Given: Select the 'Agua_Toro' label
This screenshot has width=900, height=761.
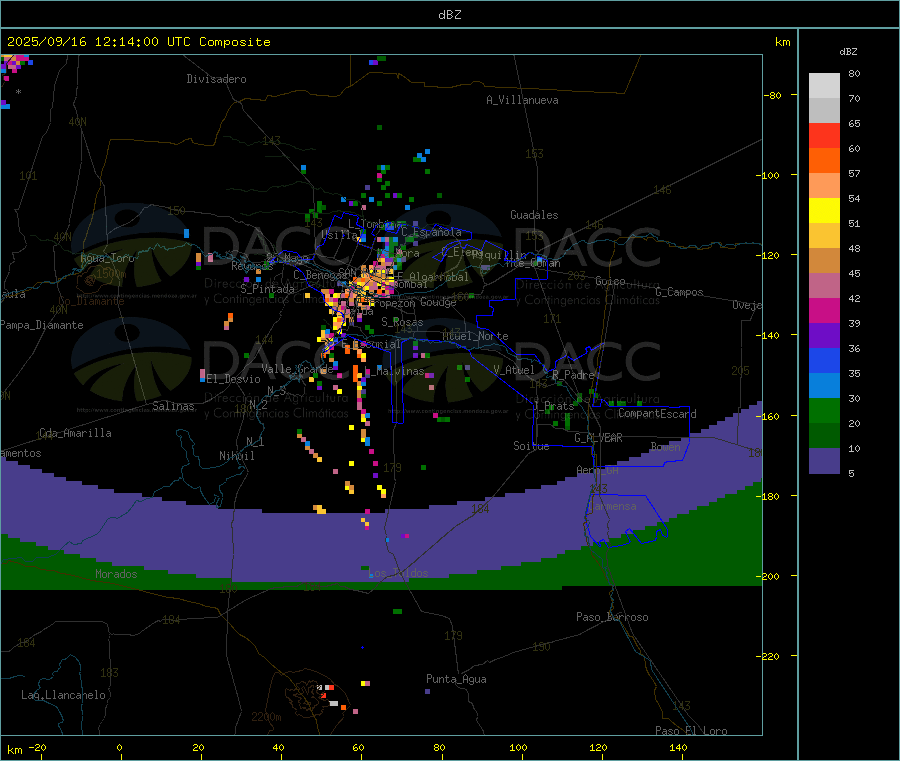Looking at the screenshot, I should point(107,258).
